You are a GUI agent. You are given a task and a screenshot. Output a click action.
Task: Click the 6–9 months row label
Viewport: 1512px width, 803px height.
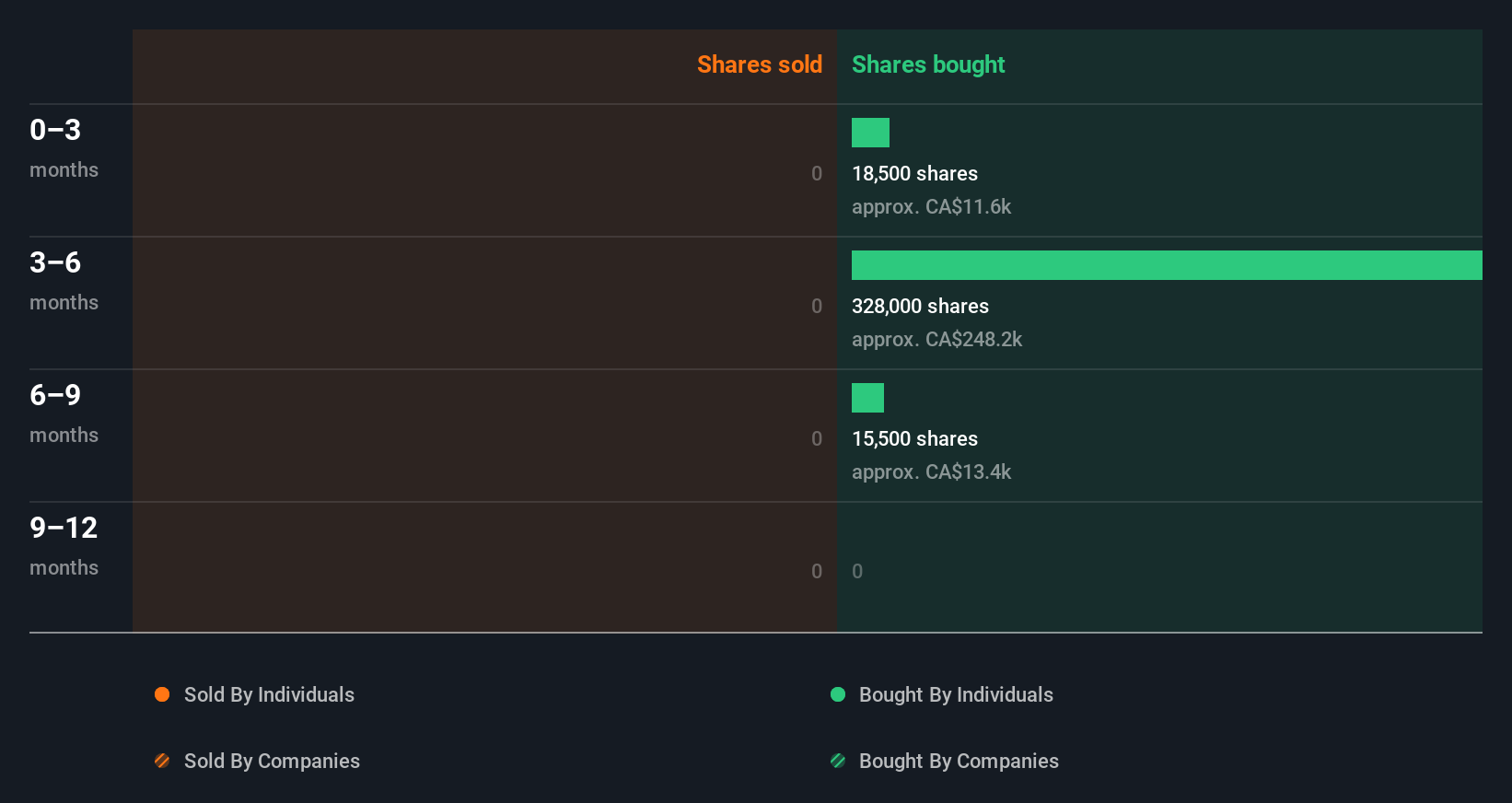coord(64,413)
